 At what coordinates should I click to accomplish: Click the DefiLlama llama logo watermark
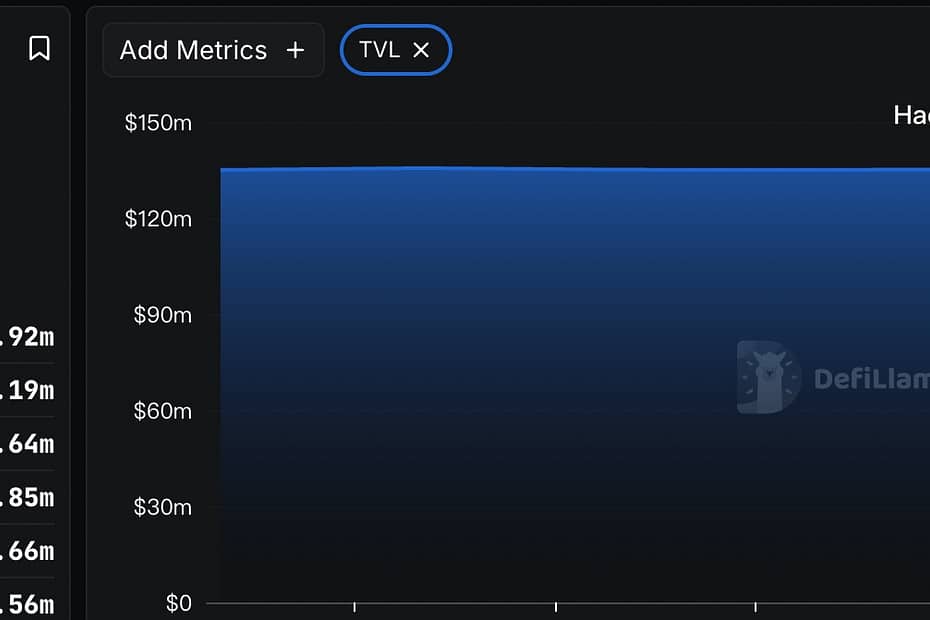[x=768, y=377]
